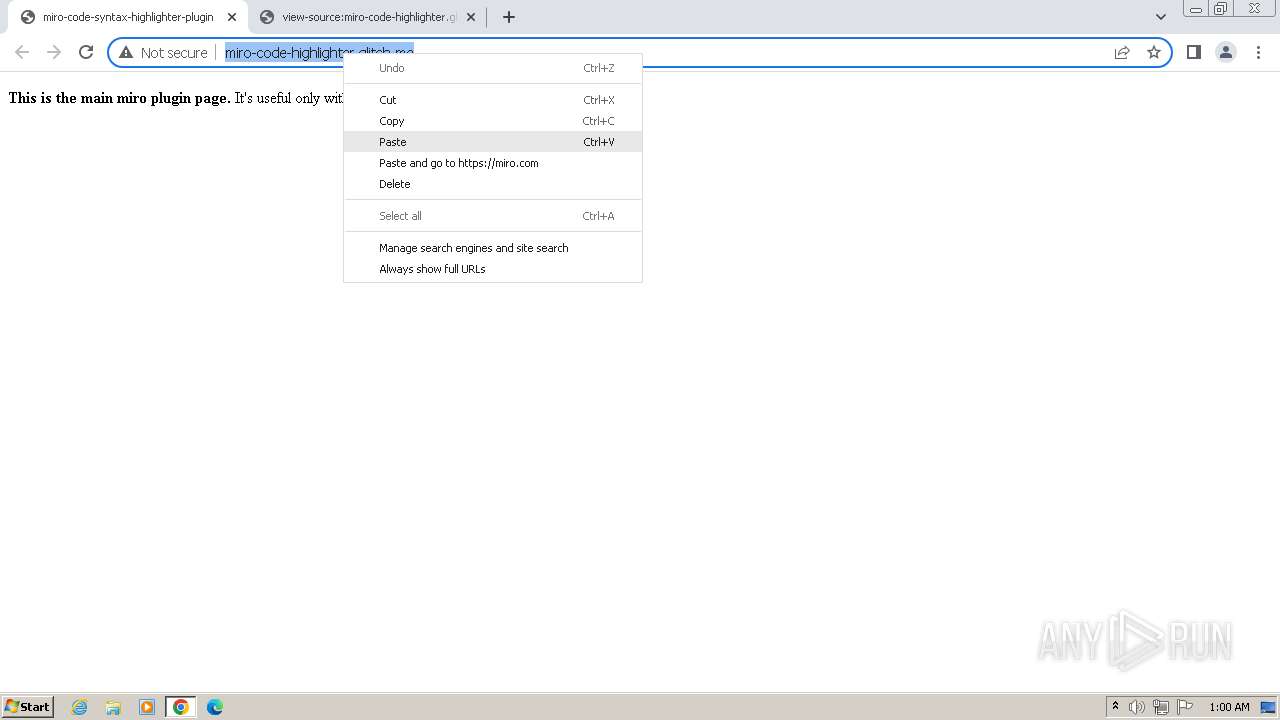Choose Copy in context menu
Screen dimensions: 1280x720
pyautogui.click(x=493, y=121)
